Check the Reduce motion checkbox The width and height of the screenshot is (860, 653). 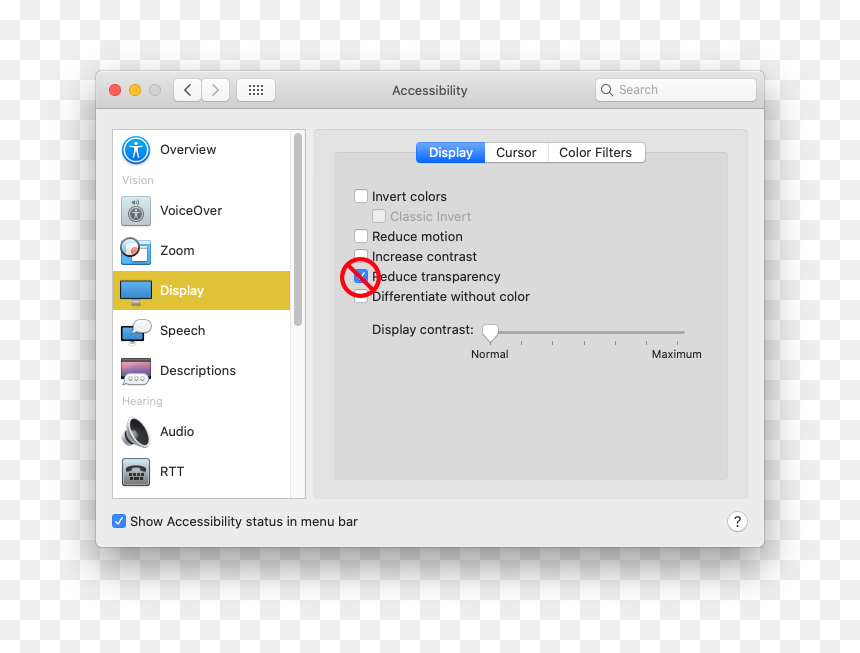(361, 236)
